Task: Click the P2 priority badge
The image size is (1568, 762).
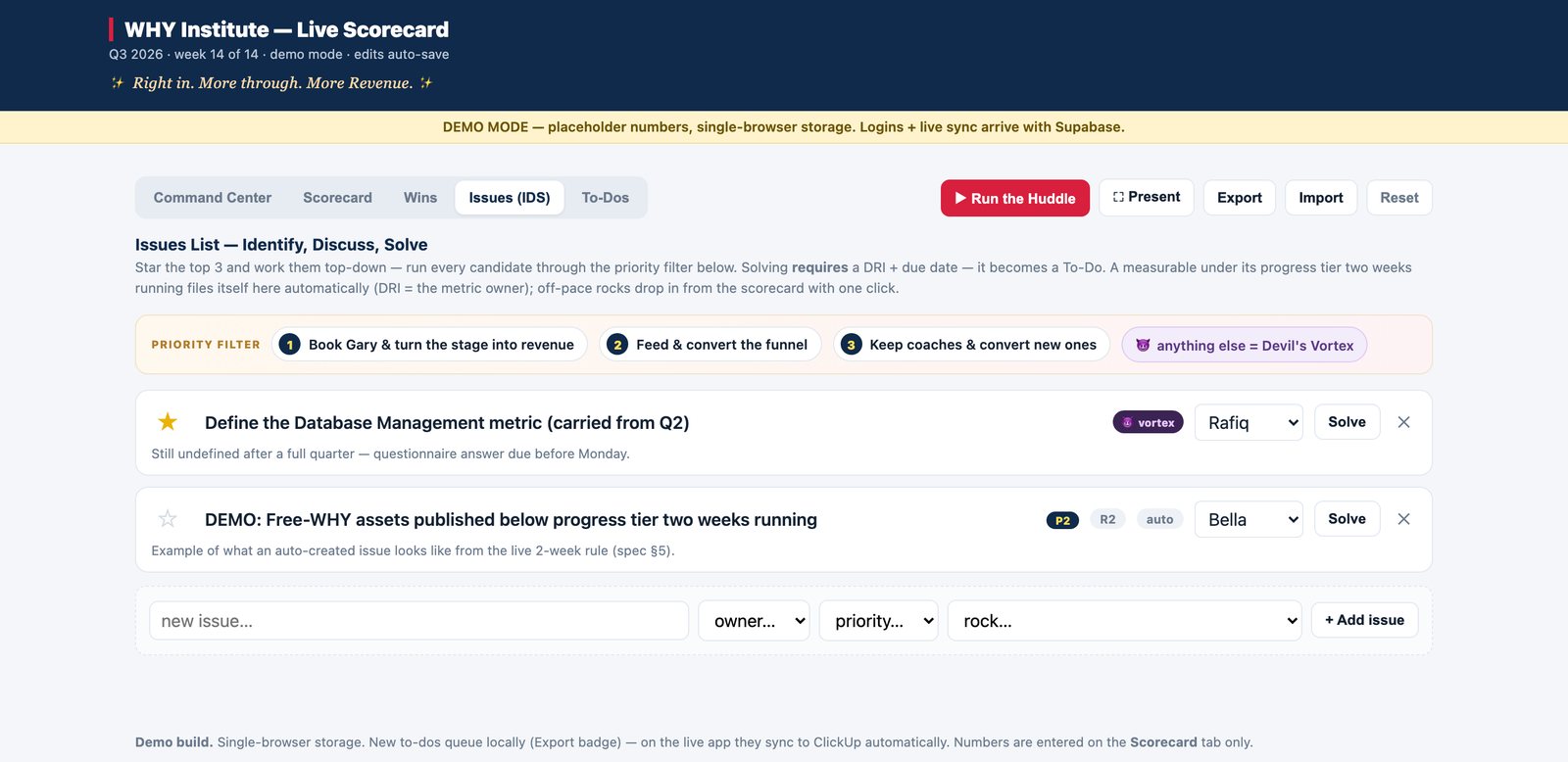Action: pos(1062,520)
